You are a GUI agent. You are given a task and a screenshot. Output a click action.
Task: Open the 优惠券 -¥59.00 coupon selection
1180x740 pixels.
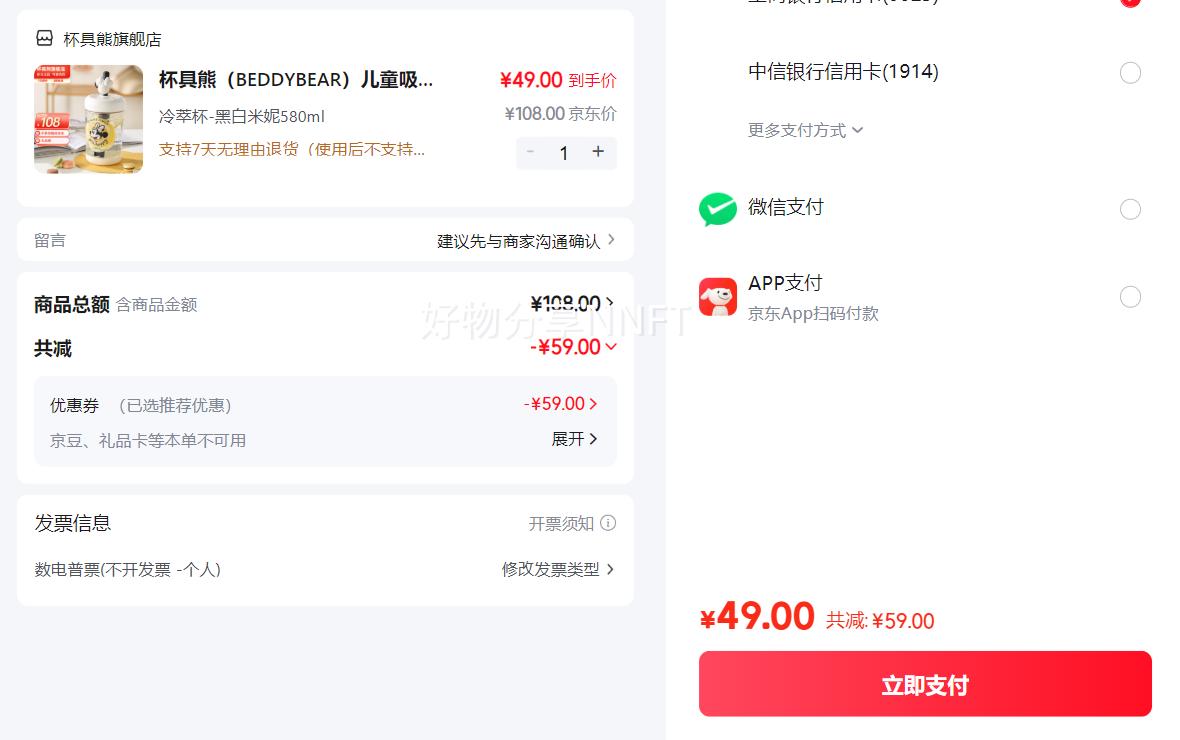(560, 404)
